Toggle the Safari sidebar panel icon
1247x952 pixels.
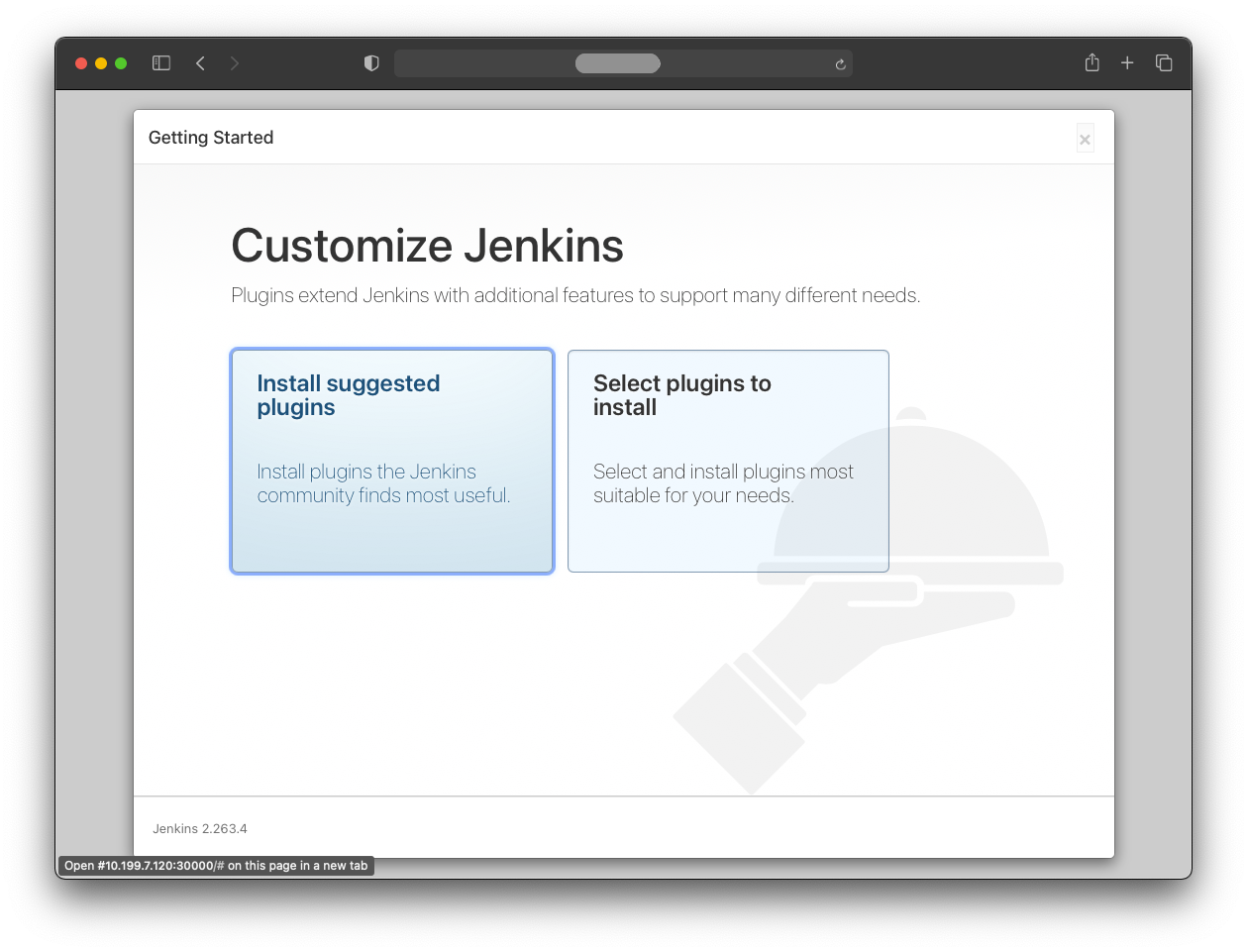tap(161, 63)
